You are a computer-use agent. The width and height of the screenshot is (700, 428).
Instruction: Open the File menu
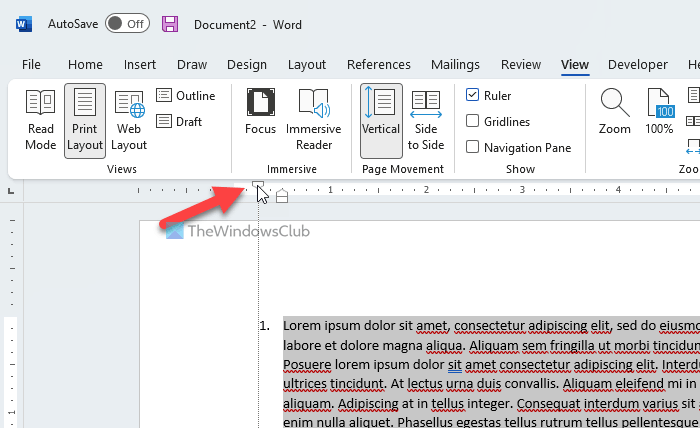tap(31, 65)
